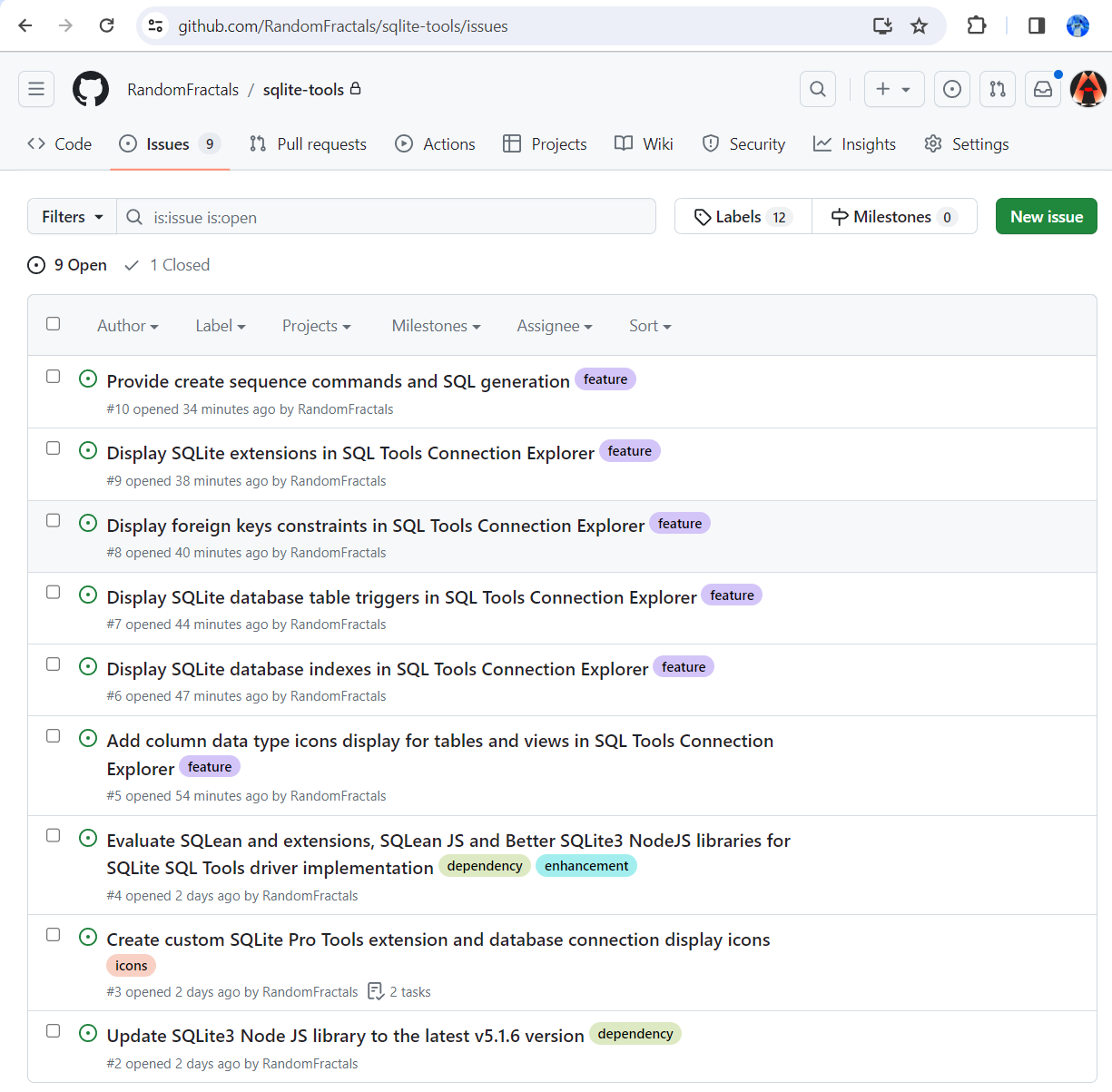
Task: Show the 1 Closed issues
Action: (x=168, y=265)
